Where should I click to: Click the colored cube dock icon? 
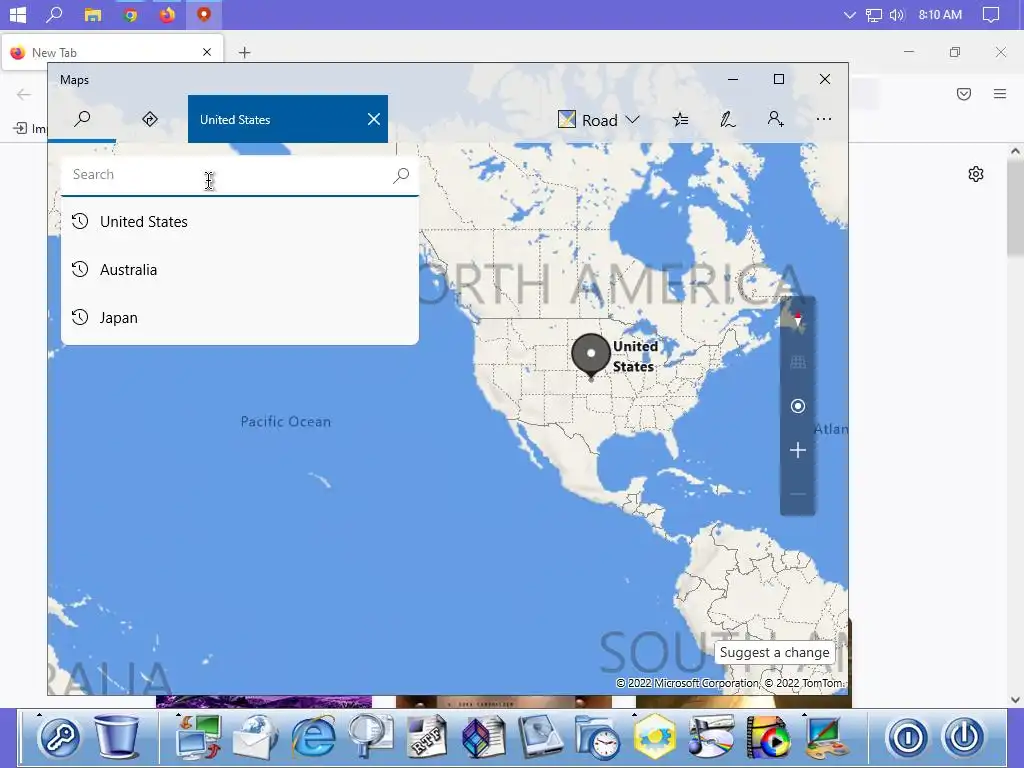click(484, 737)
